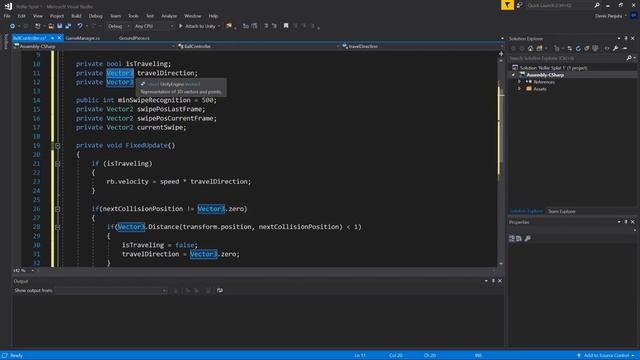The height and width of the screenshot is (360, 640).
Task: Click the feedback icon near Quick Launch
Action: pos(520,5)
